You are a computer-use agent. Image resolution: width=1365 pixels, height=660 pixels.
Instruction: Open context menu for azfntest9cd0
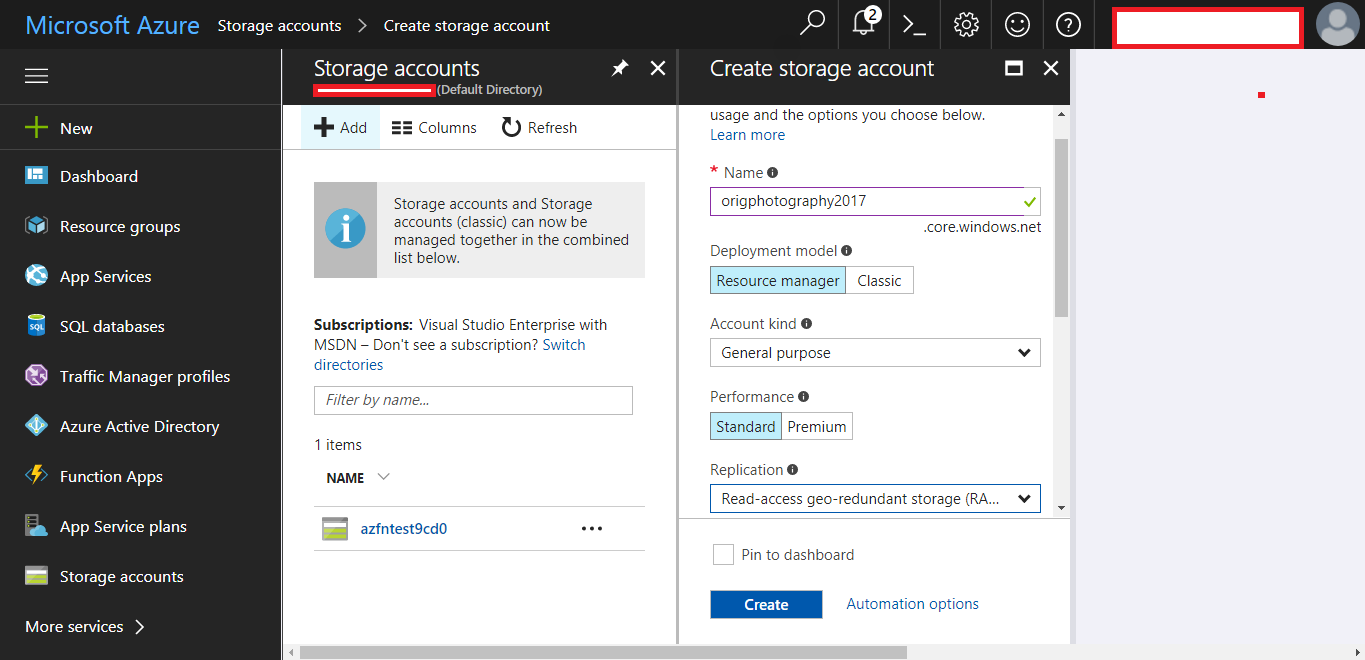coord(592,528)
